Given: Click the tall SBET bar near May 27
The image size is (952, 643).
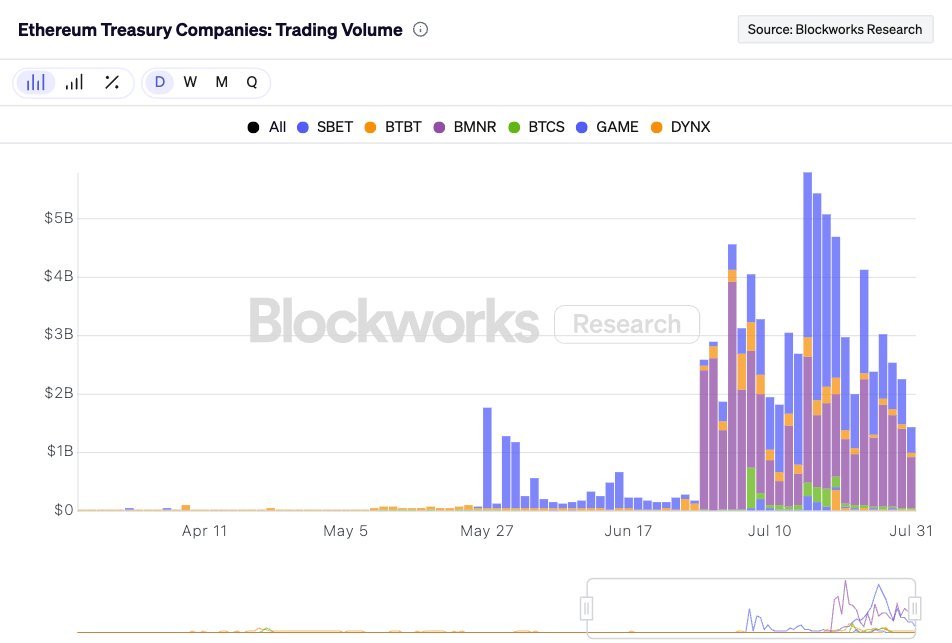Looking at the screenshot, I should coord(487,458).
